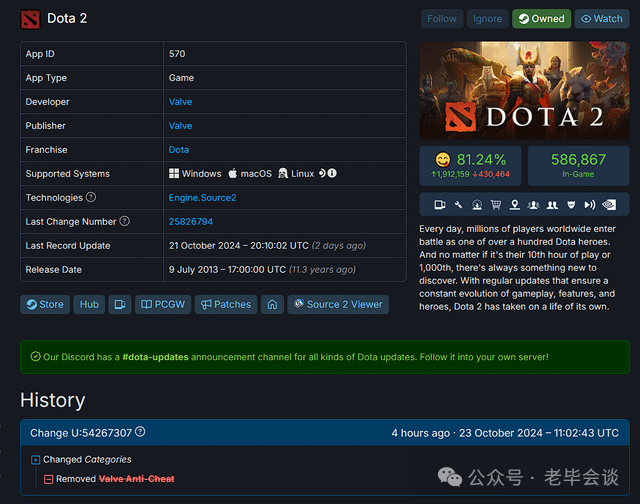The image size is (640, 504).
Task: Collapse the Changed Categories section
Action: pos(36,460)
